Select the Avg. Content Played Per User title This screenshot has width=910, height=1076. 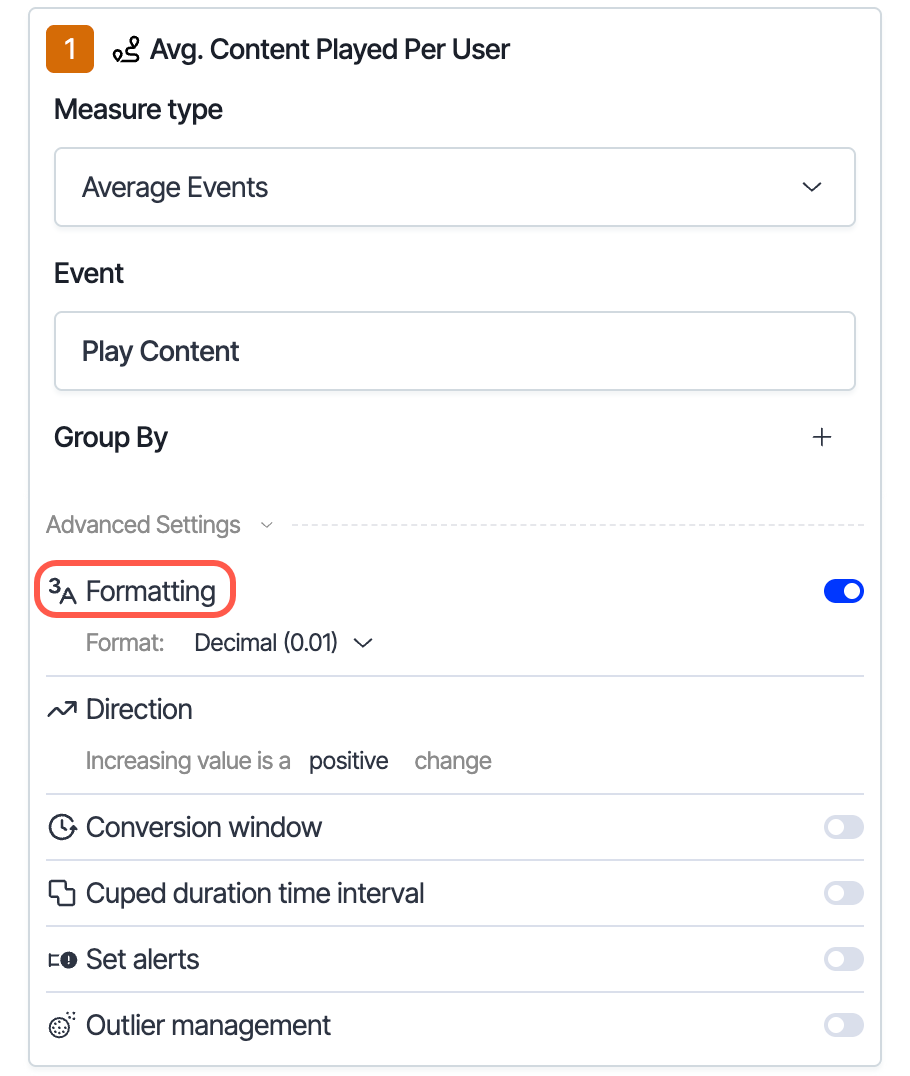[330, 48]
